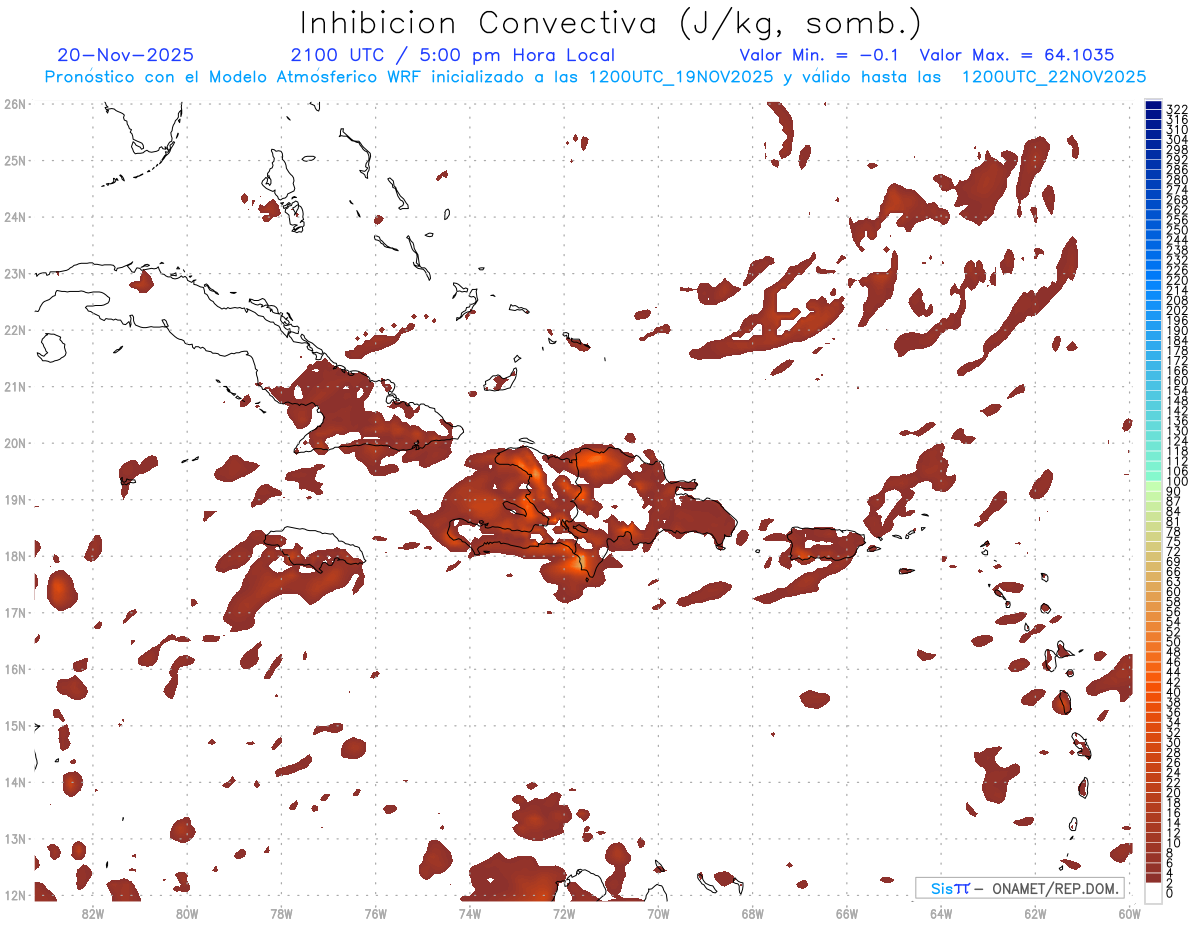Click the '70W' longitude label

click(x=658, y=912)
